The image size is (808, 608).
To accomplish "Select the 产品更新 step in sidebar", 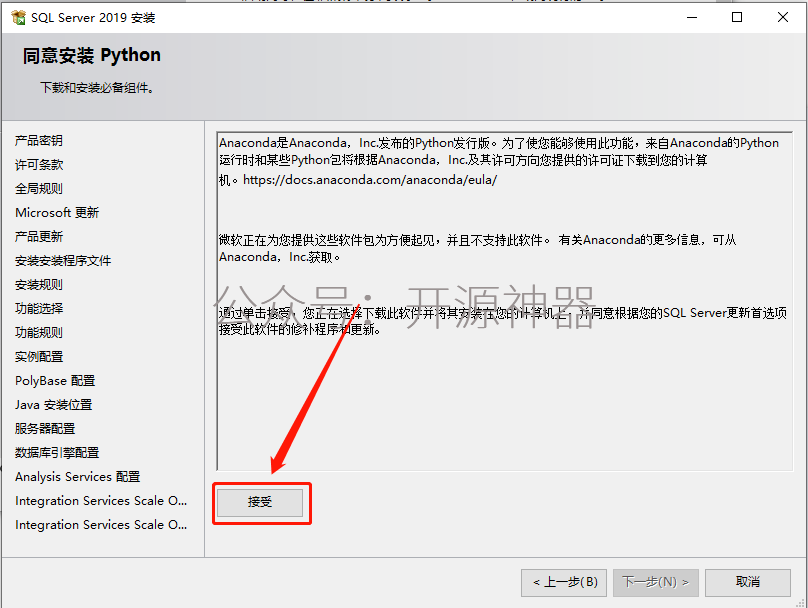I will (x=39, y=237).
